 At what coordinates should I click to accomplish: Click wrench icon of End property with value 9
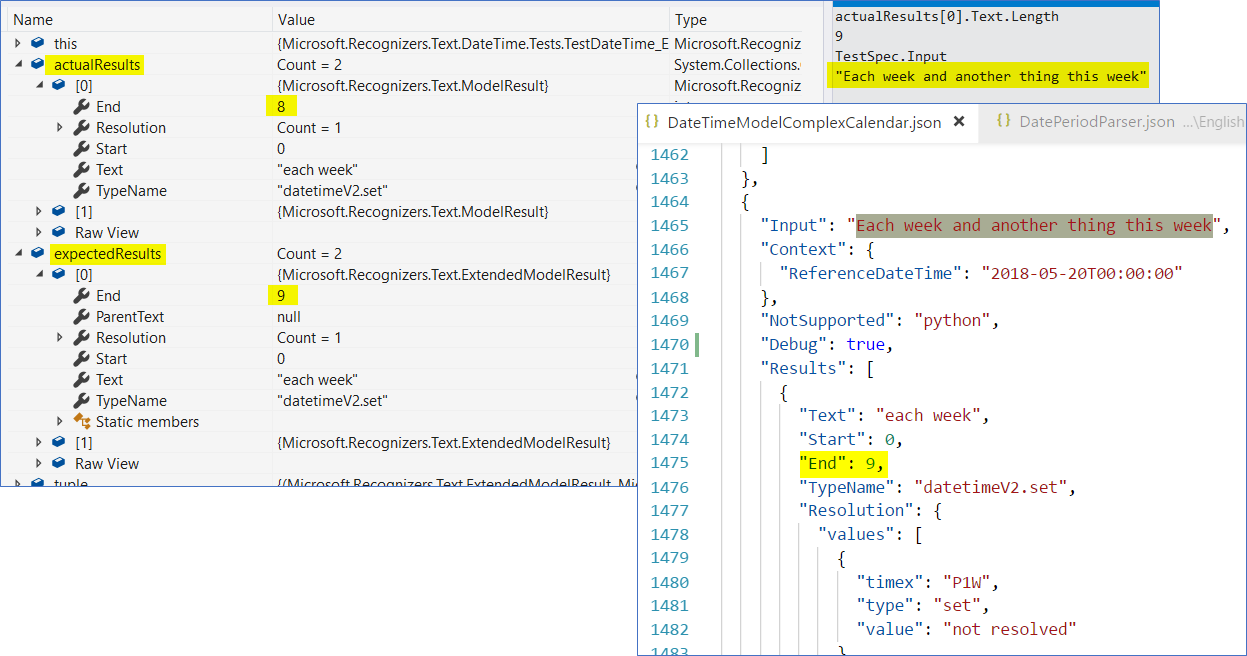pos(82,295)
